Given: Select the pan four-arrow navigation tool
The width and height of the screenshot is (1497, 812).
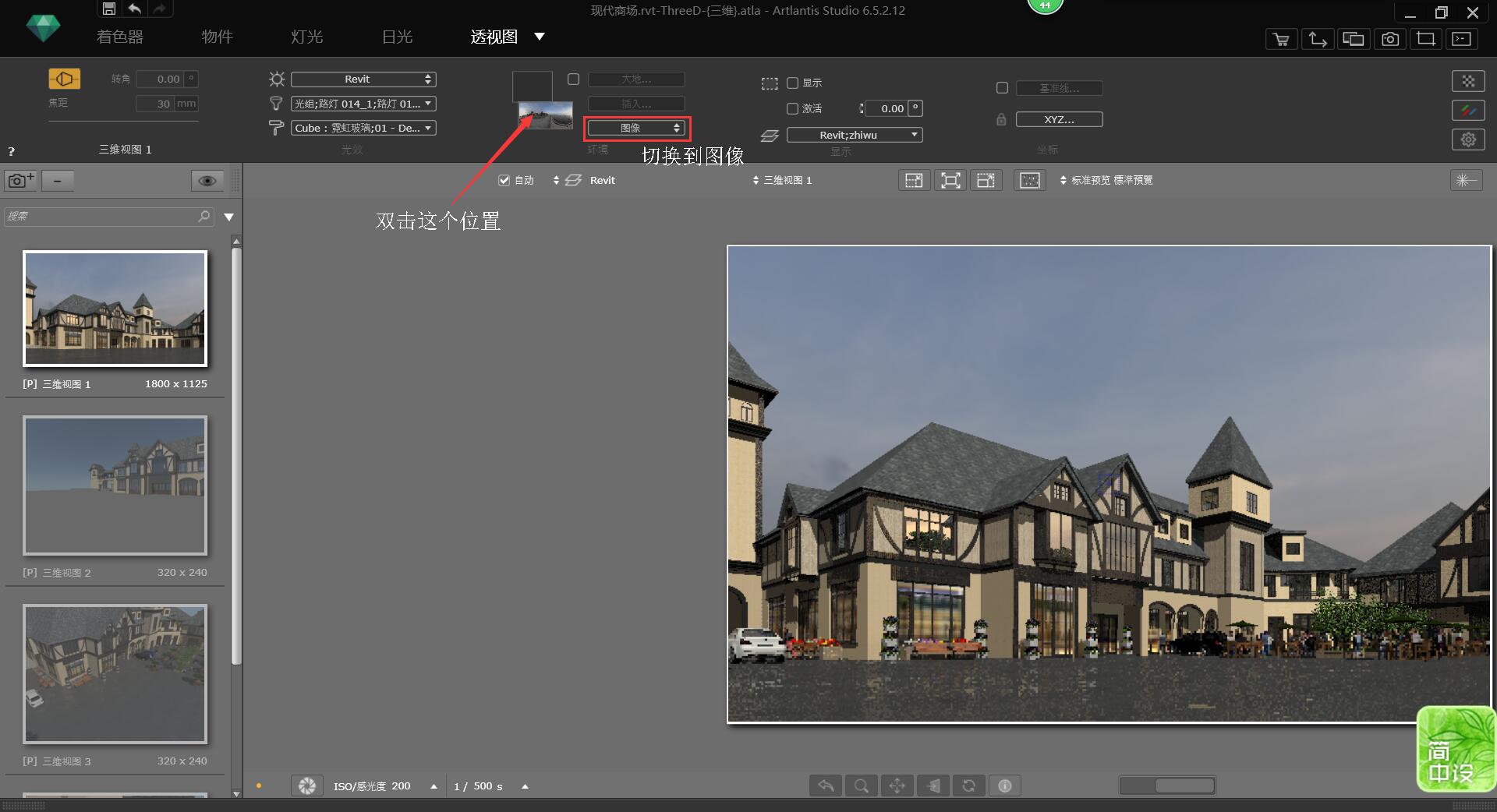Looking at the screenshot, I should [897, 786].
